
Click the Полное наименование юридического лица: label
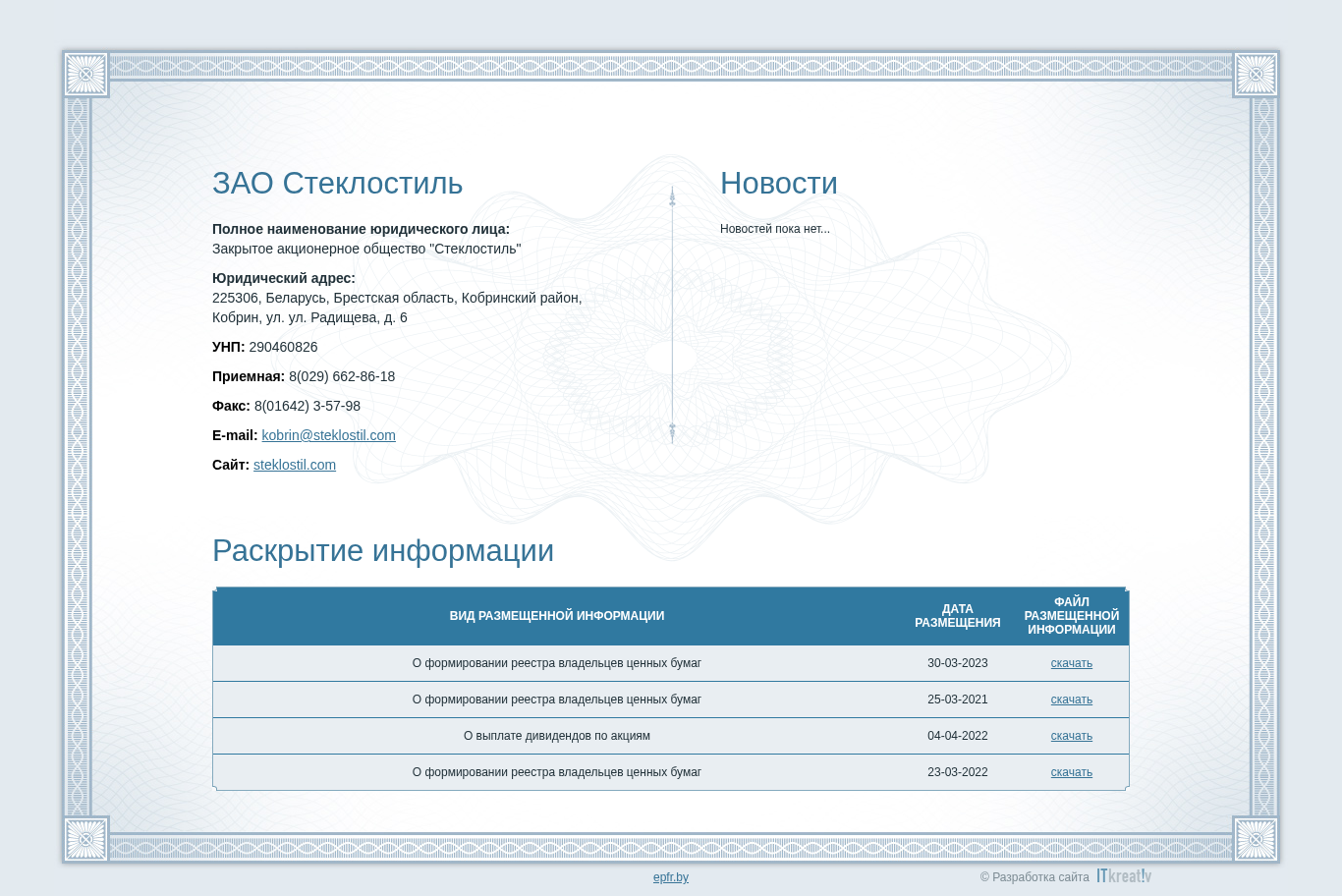361,229
